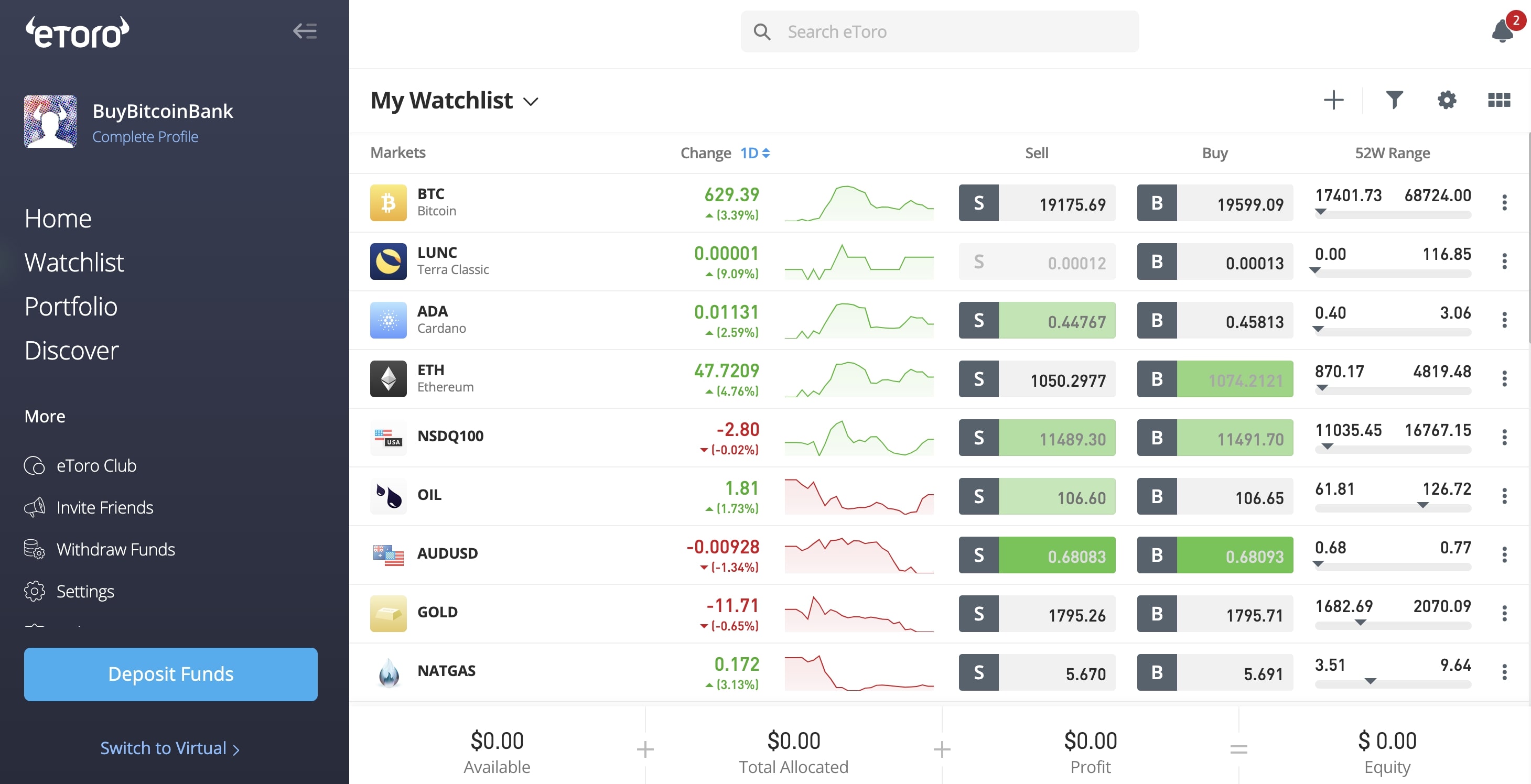
Task: Click the $0.00 Equity value
Action: (x=1387, y=741)
